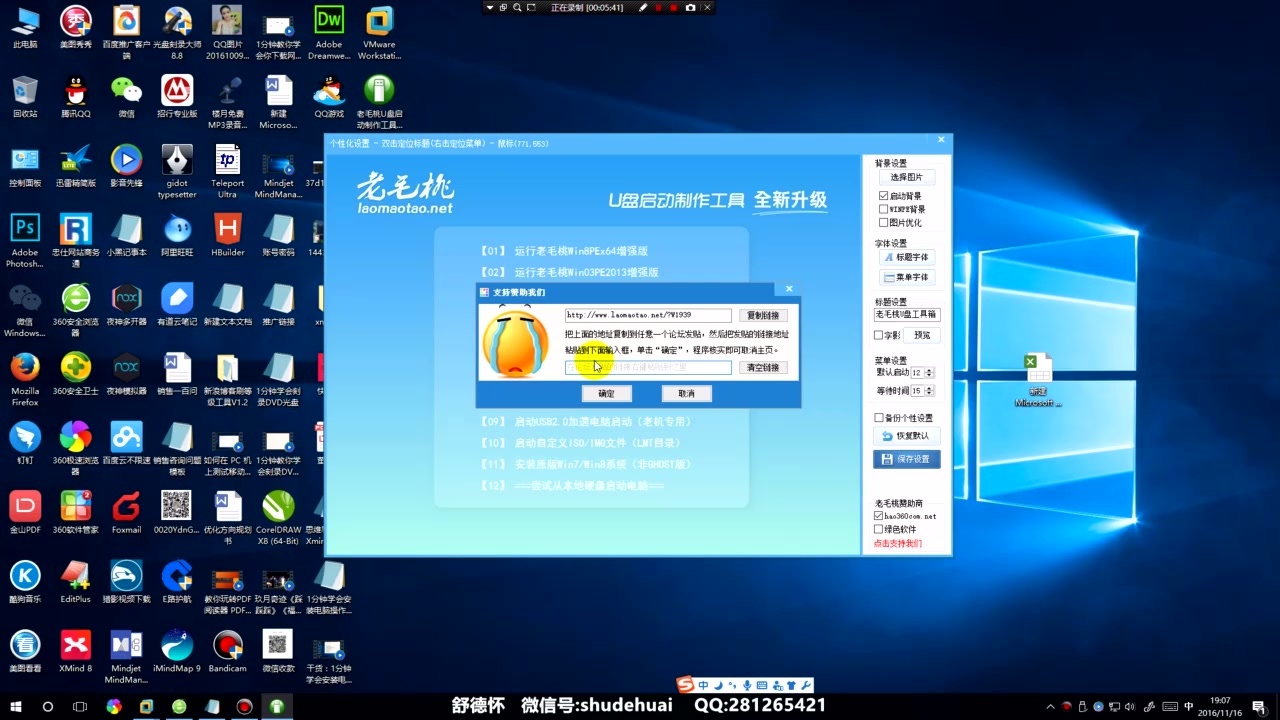Screen dimensions: 1280x720
Task: Open iMindMap 9 desktop icon
Action: coord(177,650)
